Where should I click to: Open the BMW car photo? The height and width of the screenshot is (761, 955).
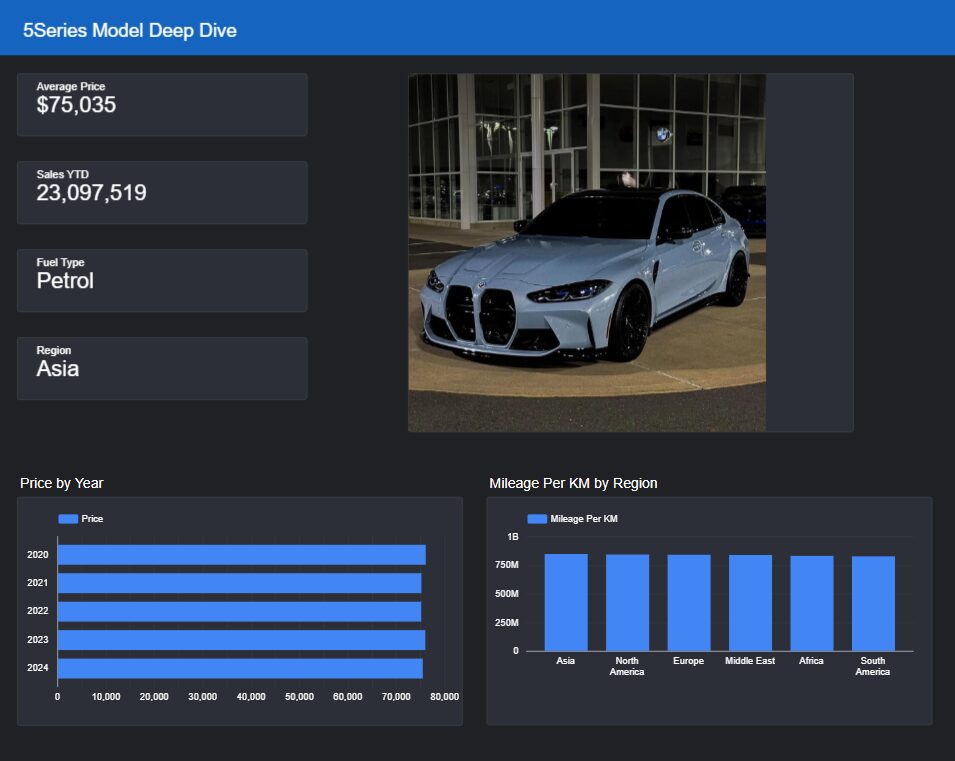[587, 253]
